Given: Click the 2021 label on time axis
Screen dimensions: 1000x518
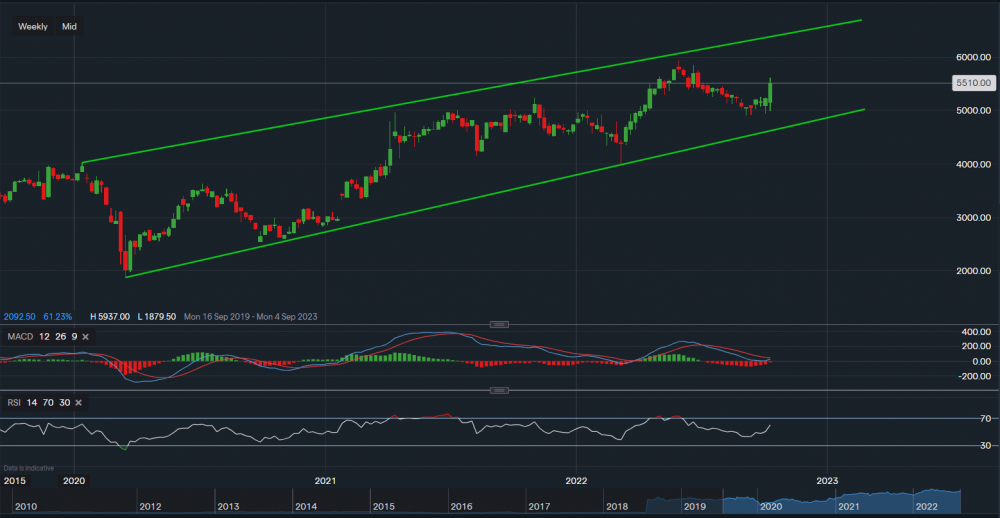Looking at the screenshot, I should (x=324, y=481).
